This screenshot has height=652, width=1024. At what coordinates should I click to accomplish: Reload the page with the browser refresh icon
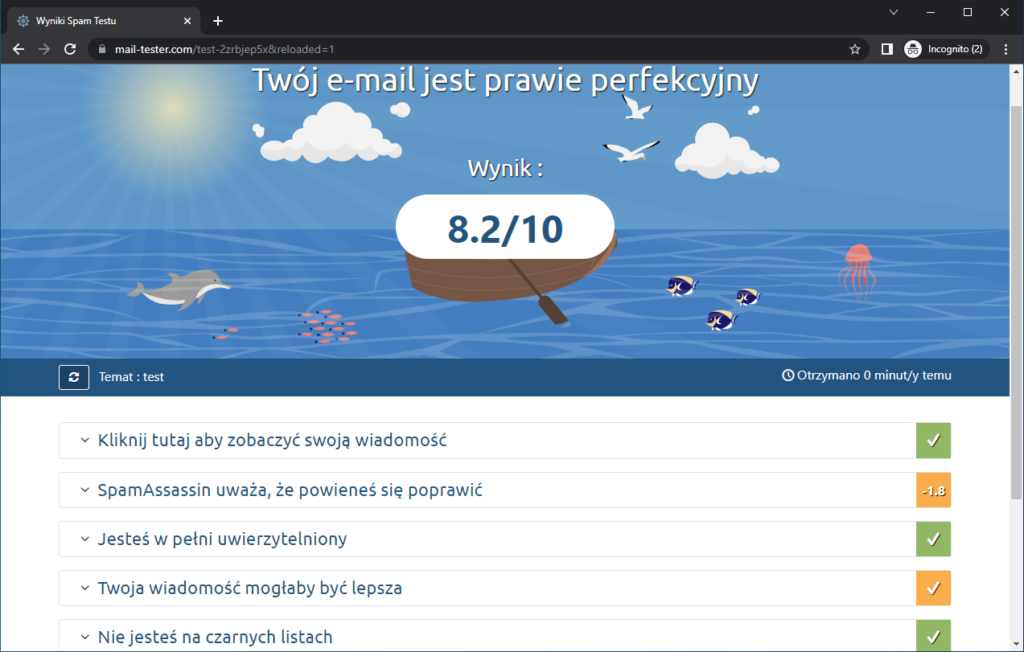click(69, 47)
